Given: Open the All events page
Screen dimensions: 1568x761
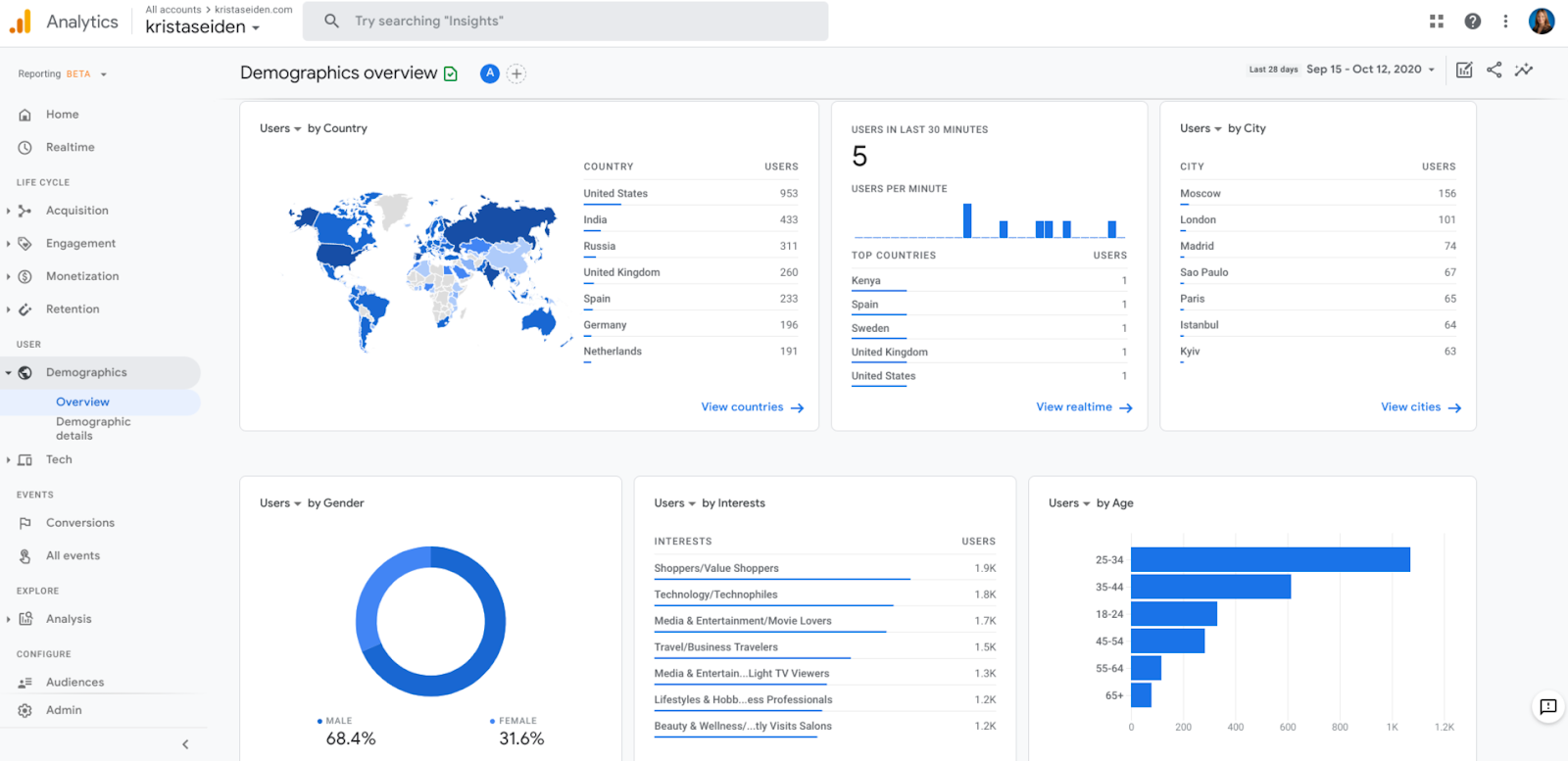Looking at the screenshot, I should click(x=73, y=556).
